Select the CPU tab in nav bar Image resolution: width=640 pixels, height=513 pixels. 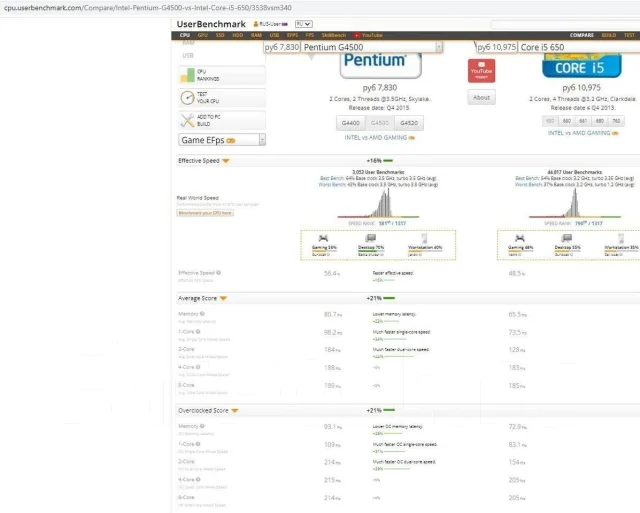tap(184, 36)
